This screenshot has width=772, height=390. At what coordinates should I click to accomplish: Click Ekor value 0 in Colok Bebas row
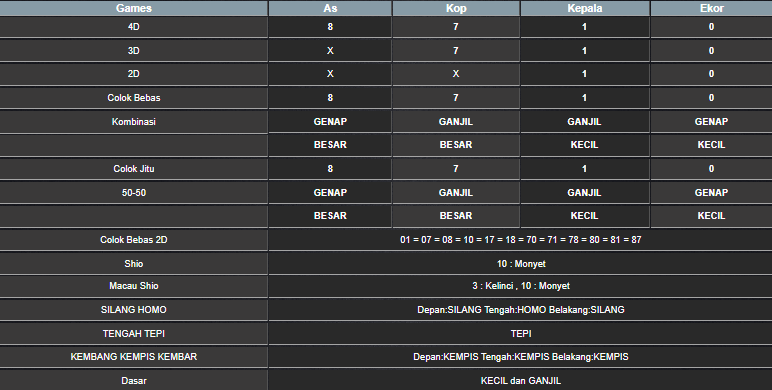[x=711, y=98]
